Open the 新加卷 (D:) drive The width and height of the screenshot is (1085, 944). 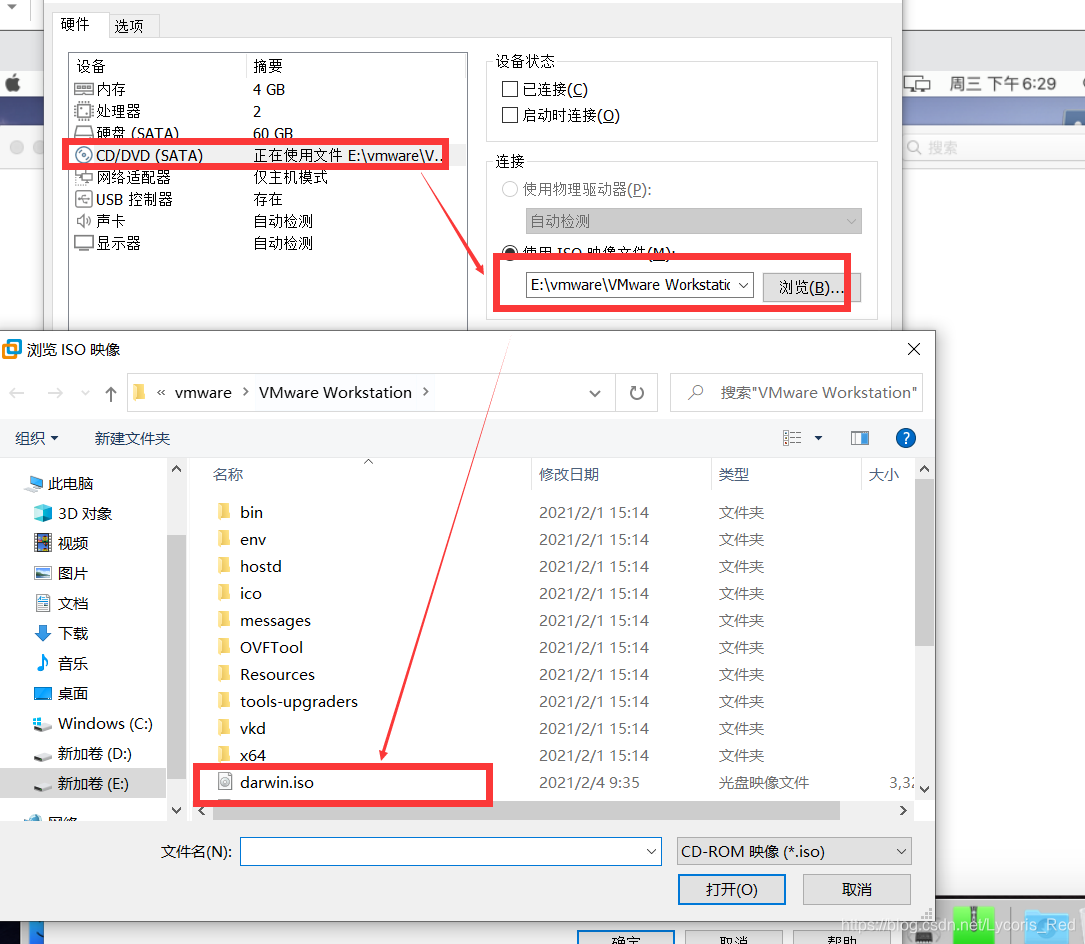(82, 754)
